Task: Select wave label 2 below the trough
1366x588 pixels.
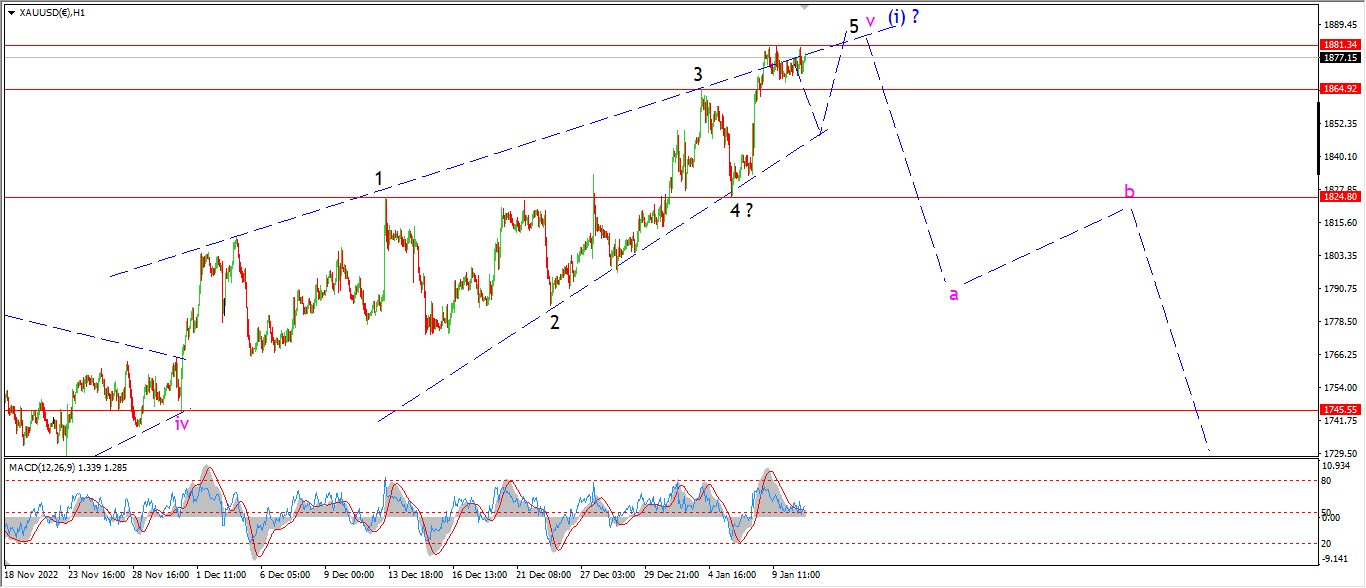Action: 554,322
